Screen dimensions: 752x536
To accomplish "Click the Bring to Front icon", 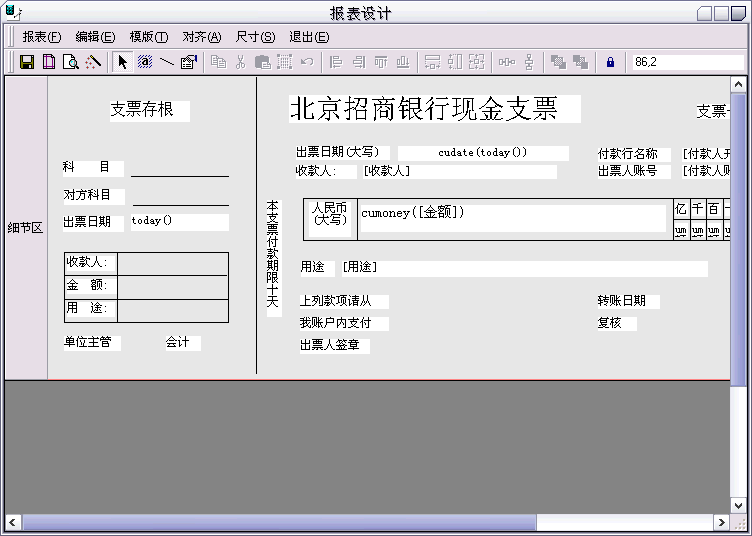I will tap(558, 62).
